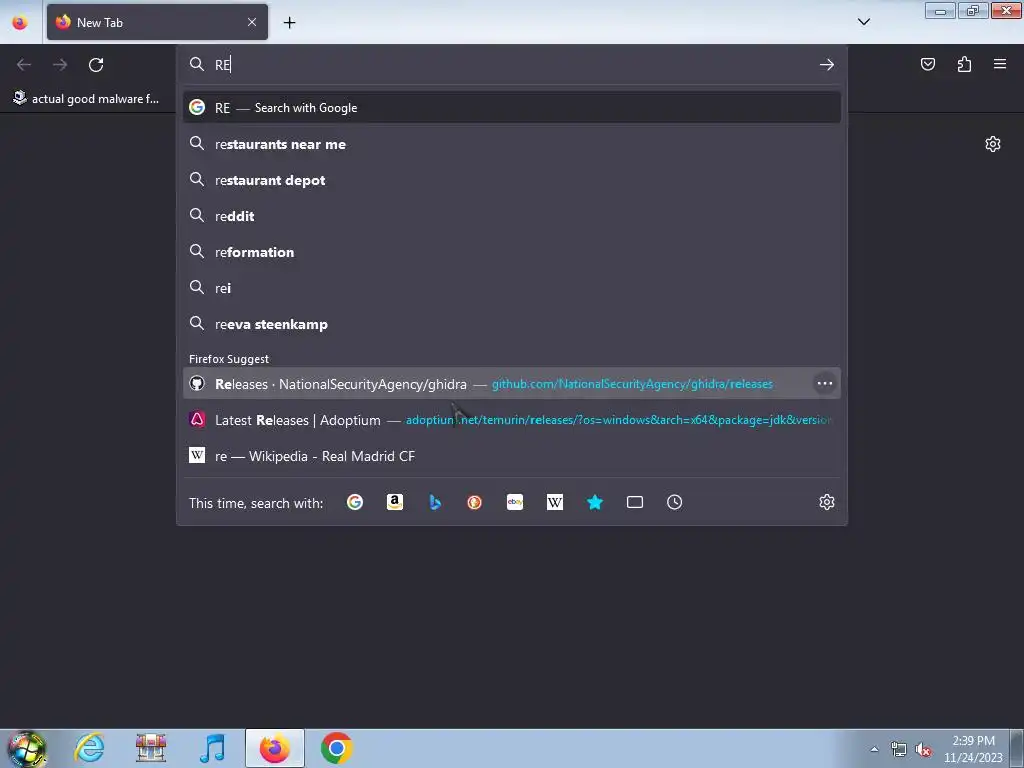The width and height of the screenshot is (1024, 768).
Task: Open more options for ghidra result
Action: coord(825,383)
